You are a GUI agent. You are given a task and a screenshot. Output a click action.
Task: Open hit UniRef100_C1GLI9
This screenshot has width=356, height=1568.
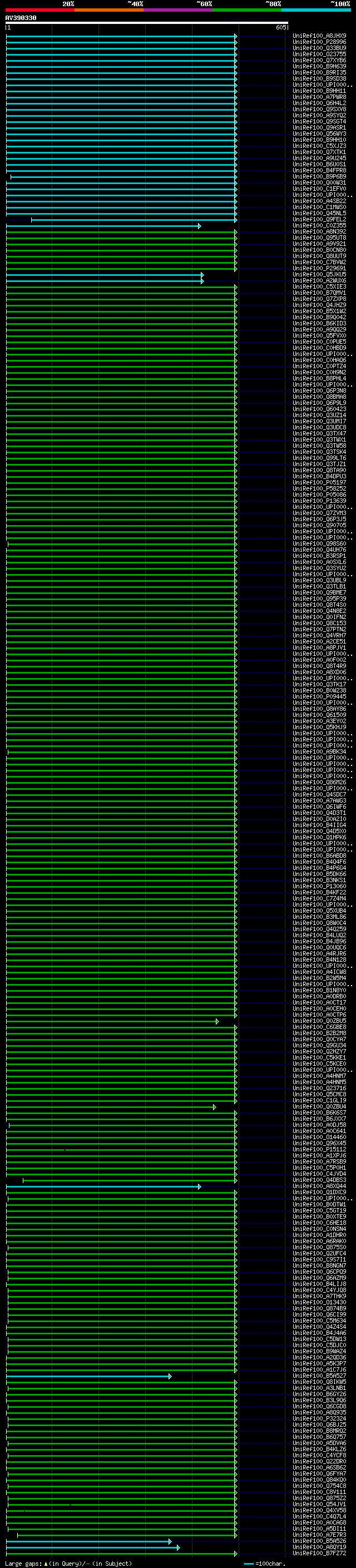tap(319, 1100)
